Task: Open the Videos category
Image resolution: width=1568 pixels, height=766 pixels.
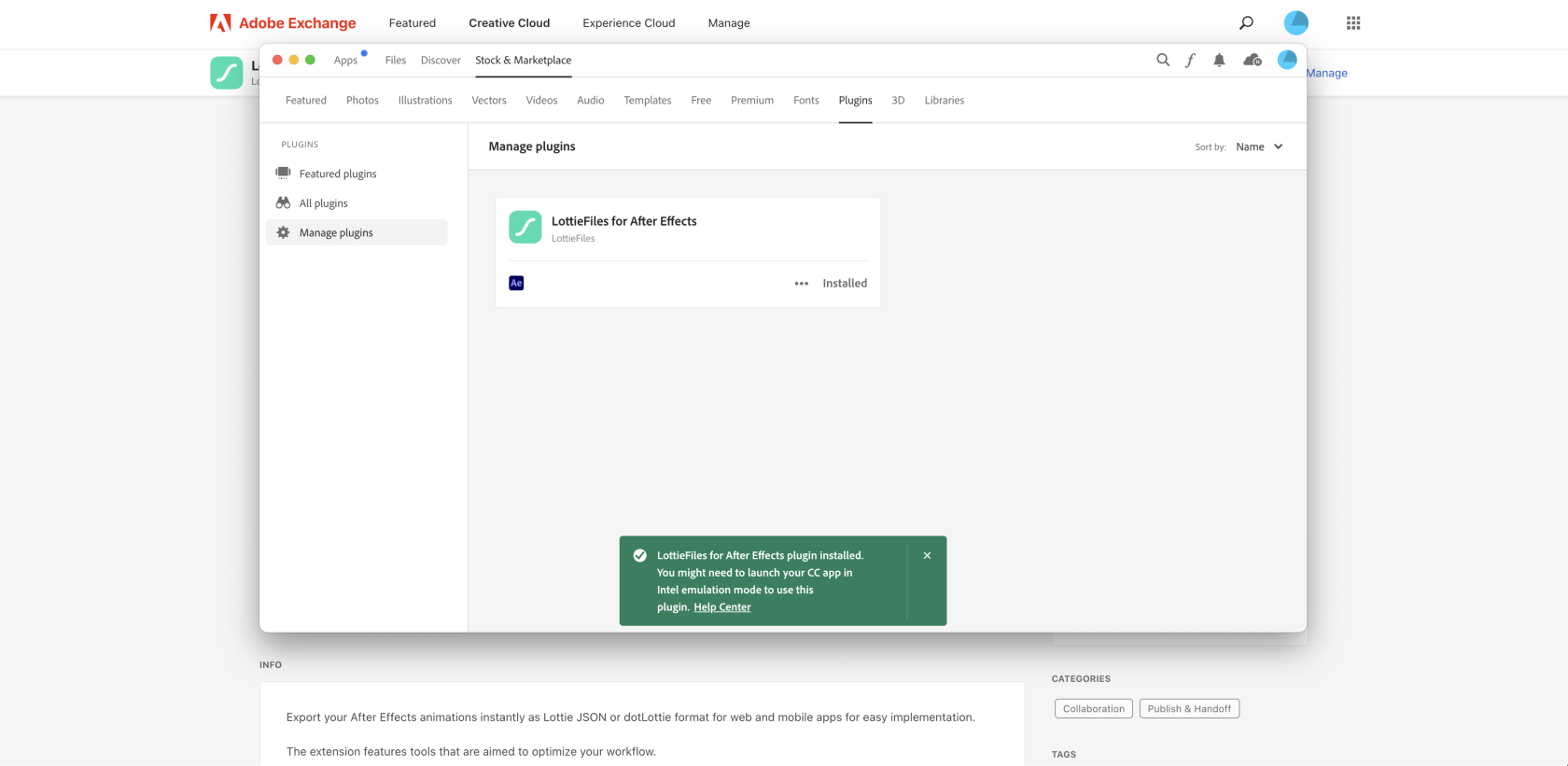Action: (541, 100)
